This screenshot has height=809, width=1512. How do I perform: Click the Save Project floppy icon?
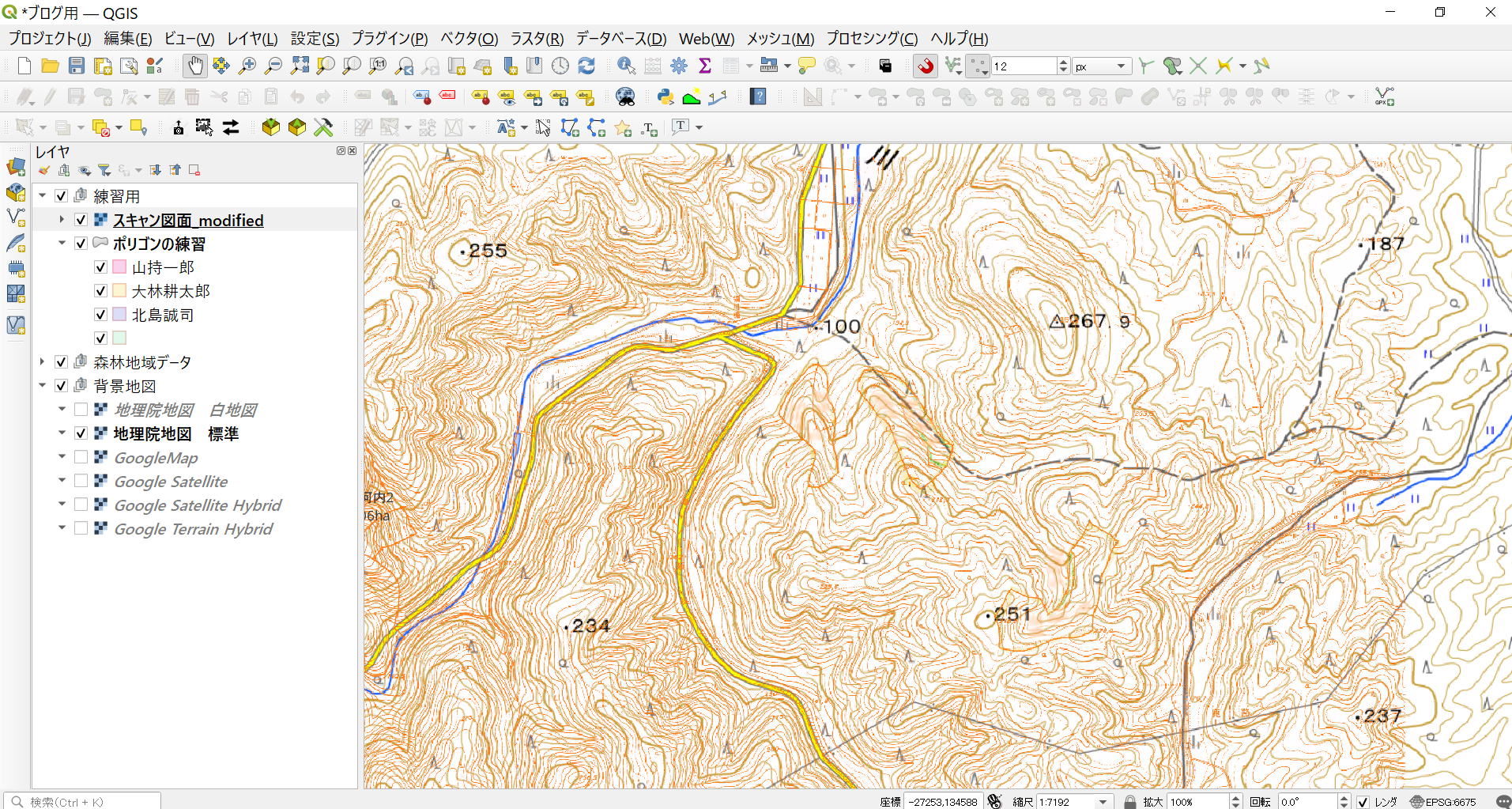(x=77, y=66)
